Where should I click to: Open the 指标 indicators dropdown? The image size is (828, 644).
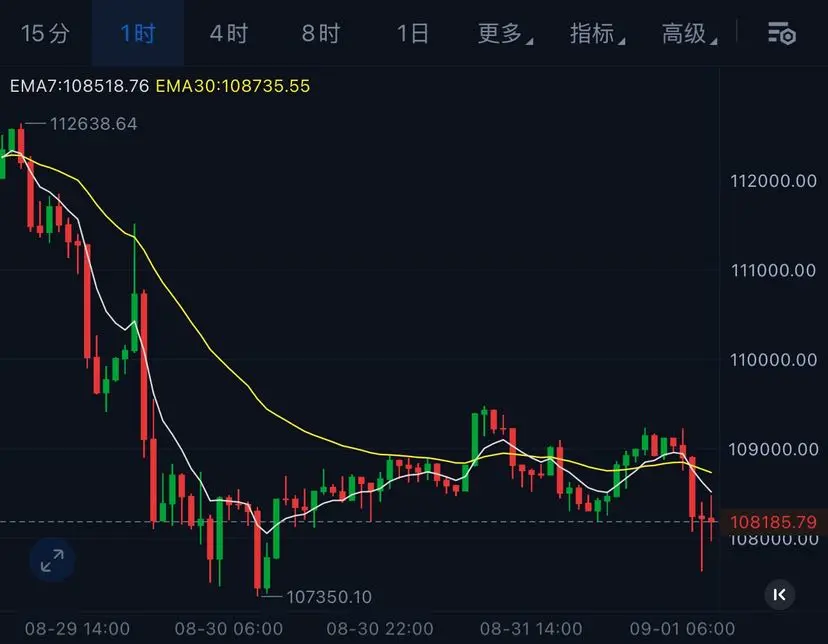pyautogui.click(x=597, y=33)
